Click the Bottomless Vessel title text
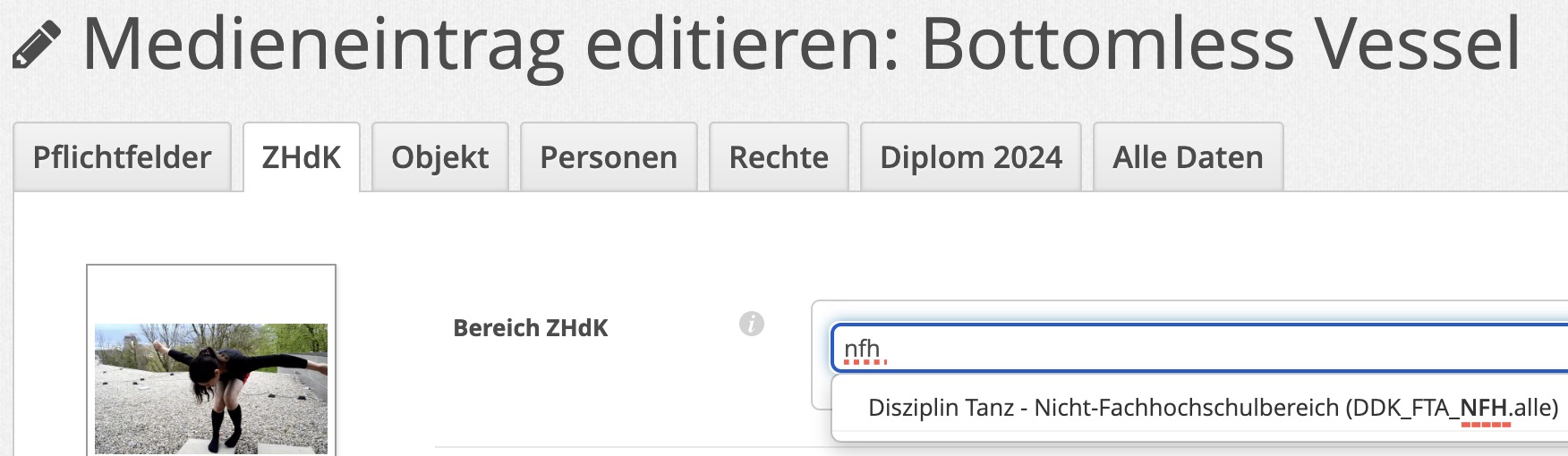 pos(1221,45)
